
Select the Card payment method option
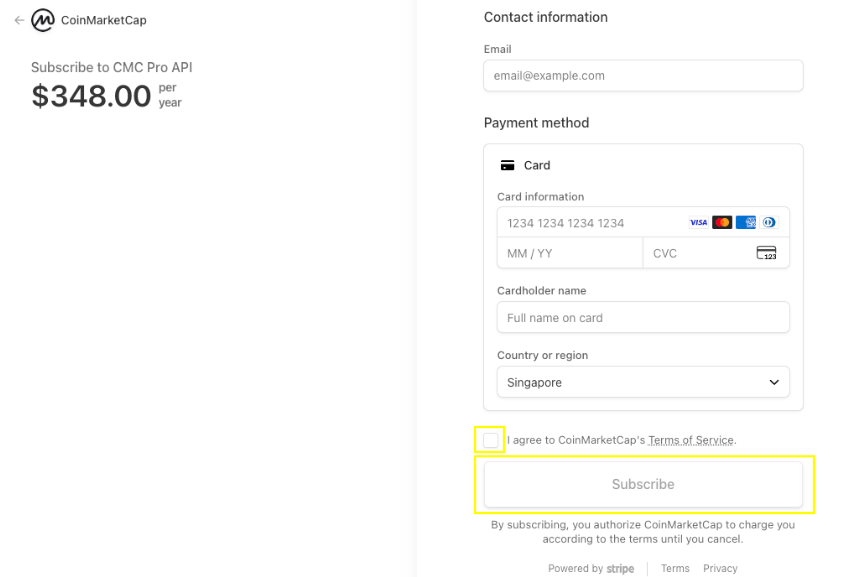point(525,165)
